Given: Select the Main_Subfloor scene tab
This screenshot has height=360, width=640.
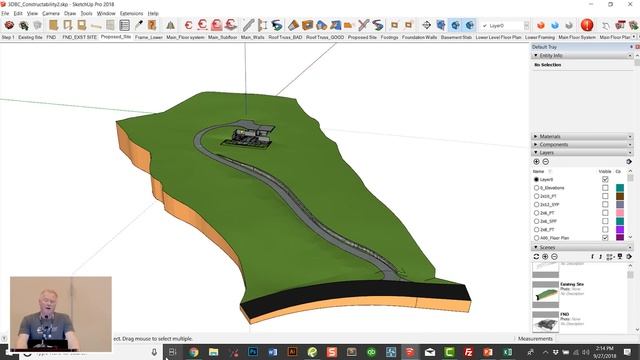Looking at the screenshot, I should [222, 37].
